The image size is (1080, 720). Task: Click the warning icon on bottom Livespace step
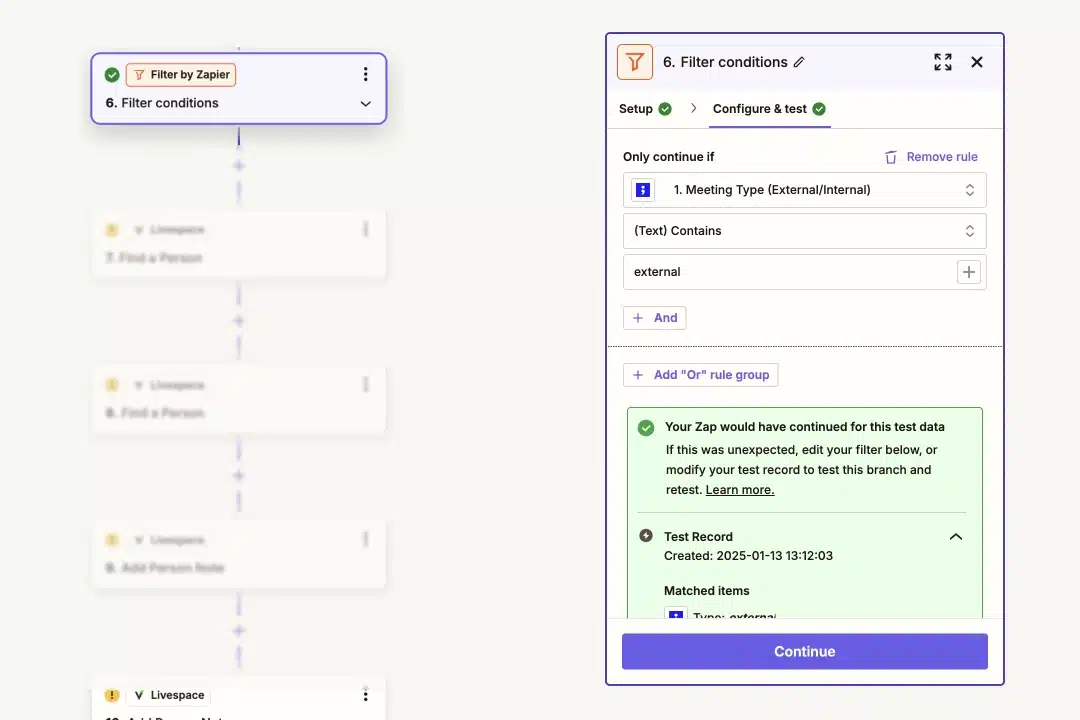[112, 695]
